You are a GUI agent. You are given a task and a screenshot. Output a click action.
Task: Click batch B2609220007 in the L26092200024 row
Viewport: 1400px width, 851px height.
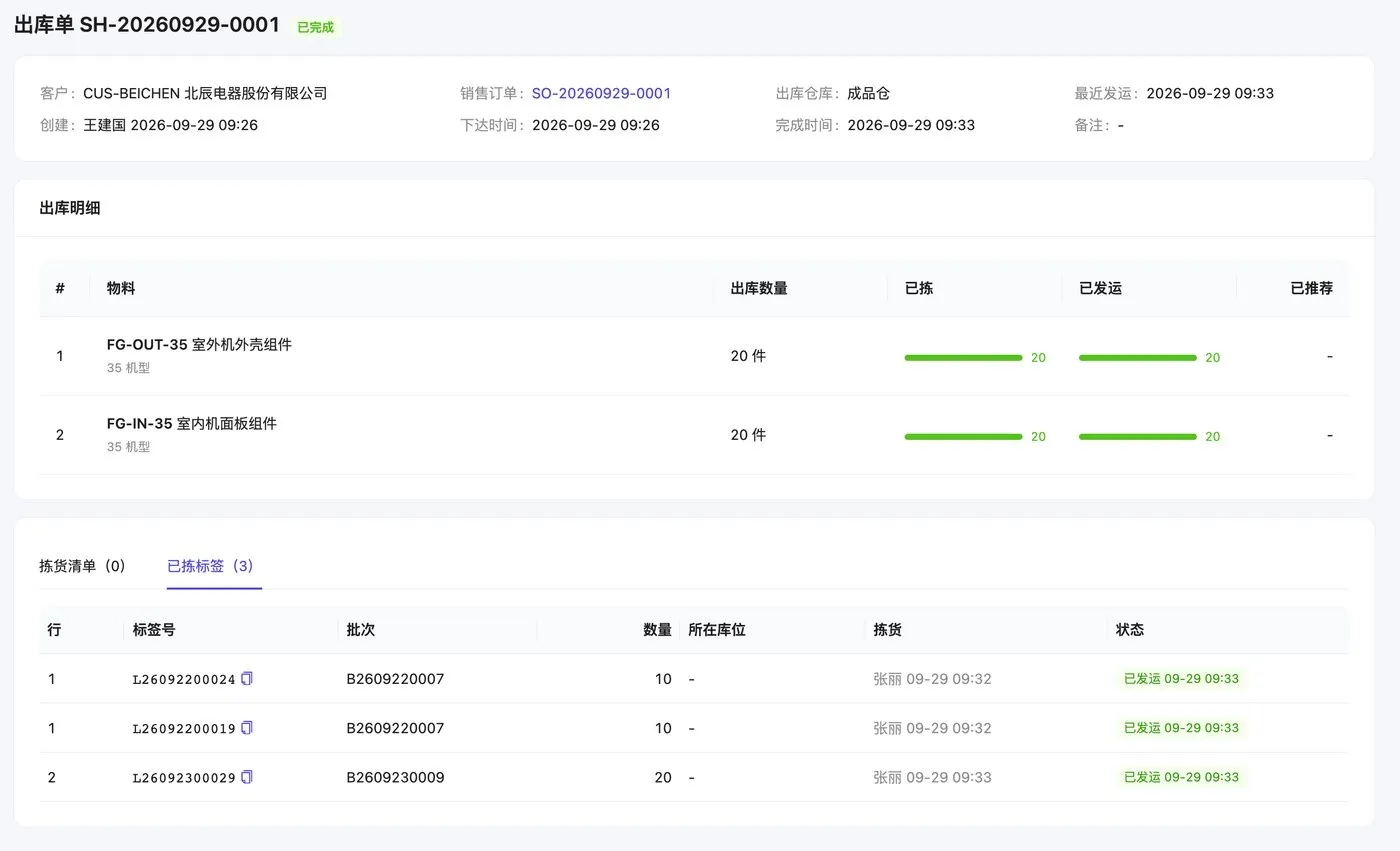(395, 679)
